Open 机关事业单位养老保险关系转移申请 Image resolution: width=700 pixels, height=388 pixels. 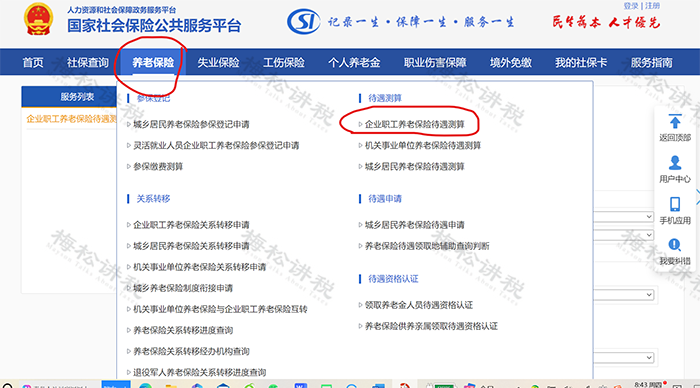[x=200, y=267]
